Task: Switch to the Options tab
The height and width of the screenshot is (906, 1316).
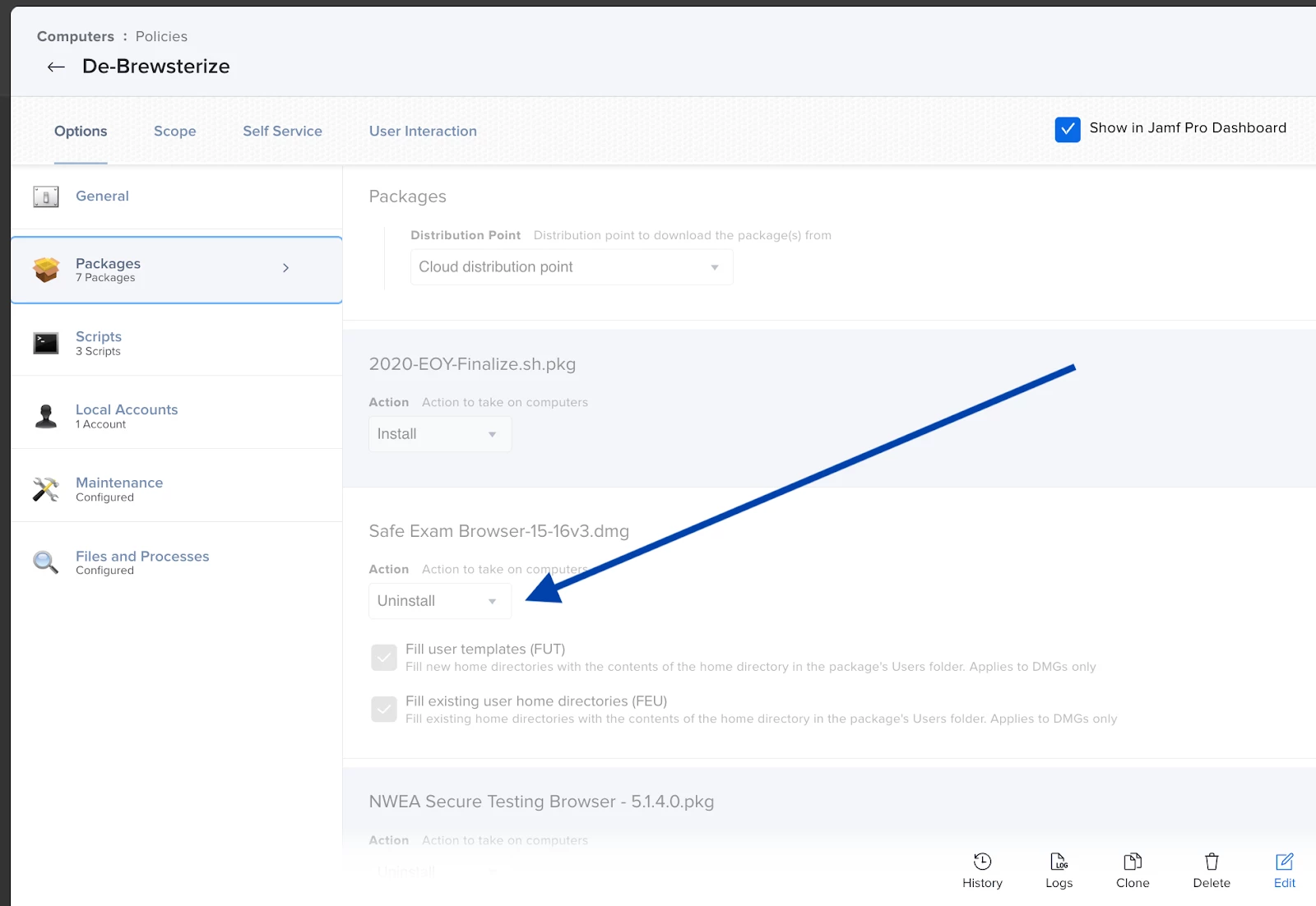Action: [81, 132]
